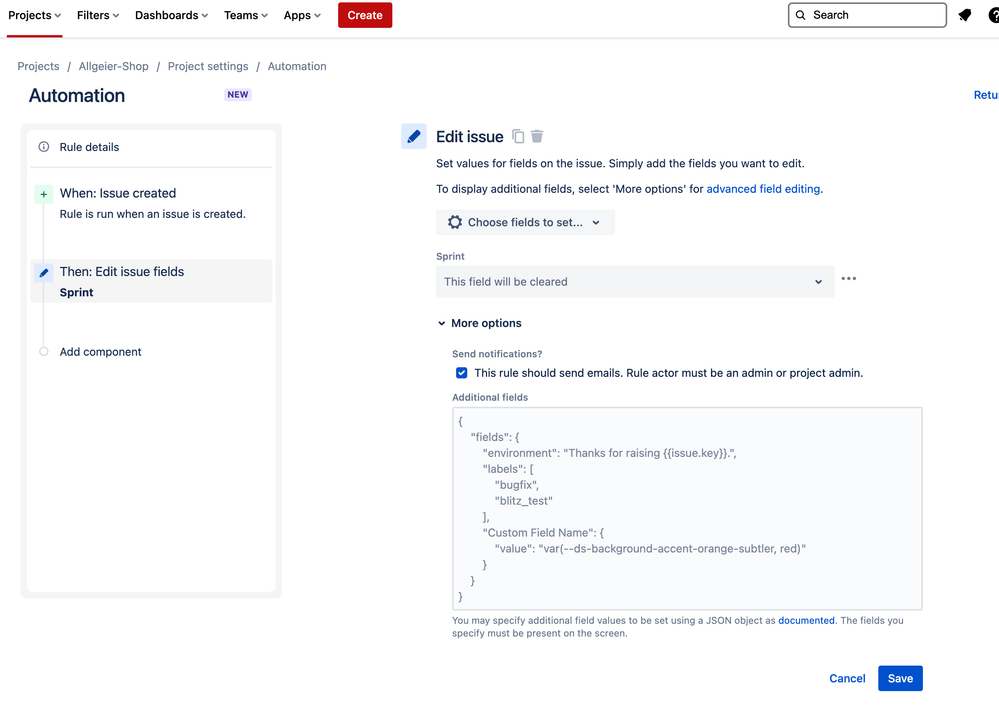Screen dimensions: 999x717
Task: Collapse the More options section
Action: click(479, 323)
